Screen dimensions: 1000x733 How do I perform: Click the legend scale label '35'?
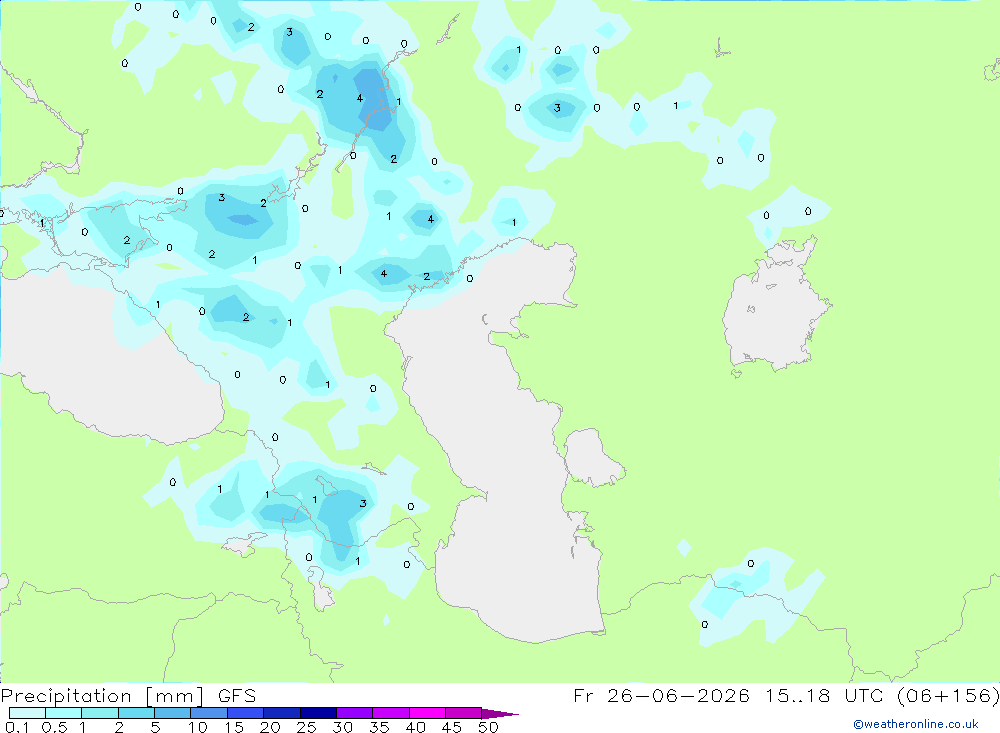tap(379, 727)
